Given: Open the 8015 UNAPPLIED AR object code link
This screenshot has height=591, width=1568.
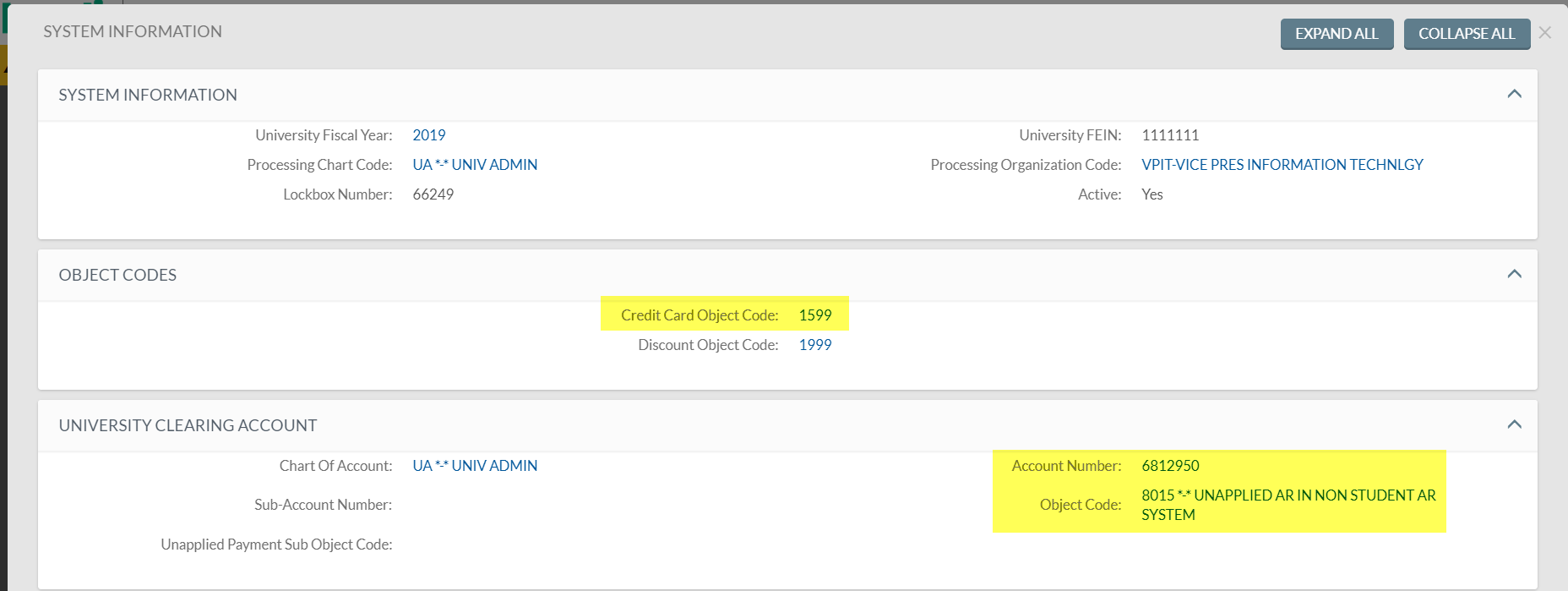Looking at the screenshot, I should pos(1288,496).
